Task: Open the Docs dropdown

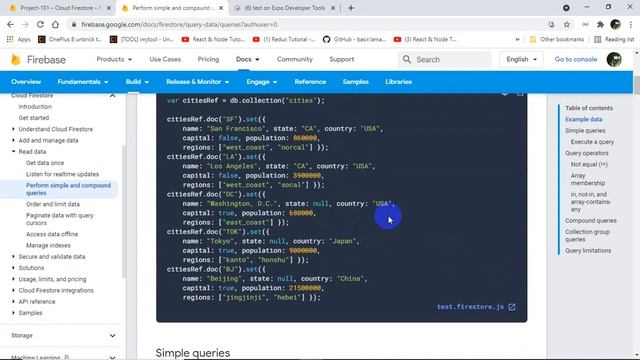Action: 247,59
